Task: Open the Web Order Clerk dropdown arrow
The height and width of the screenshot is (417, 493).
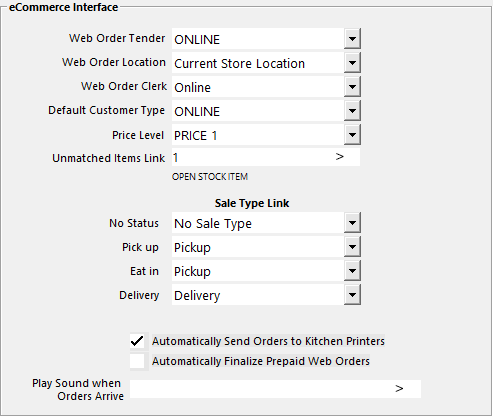Action: (x=352, y=87)
